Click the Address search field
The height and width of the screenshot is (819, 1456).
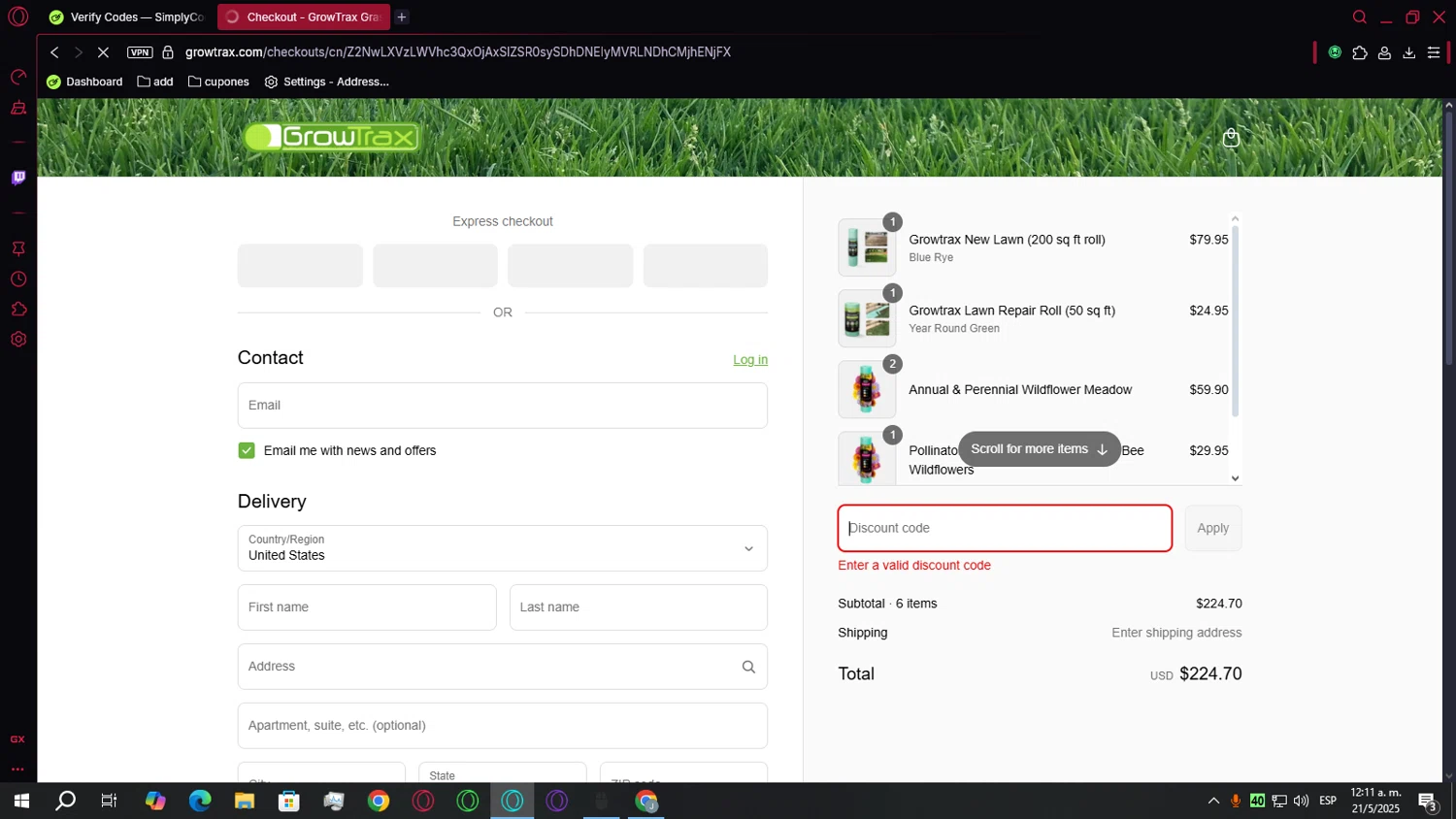pyautogui.click(x=503, y=667)
